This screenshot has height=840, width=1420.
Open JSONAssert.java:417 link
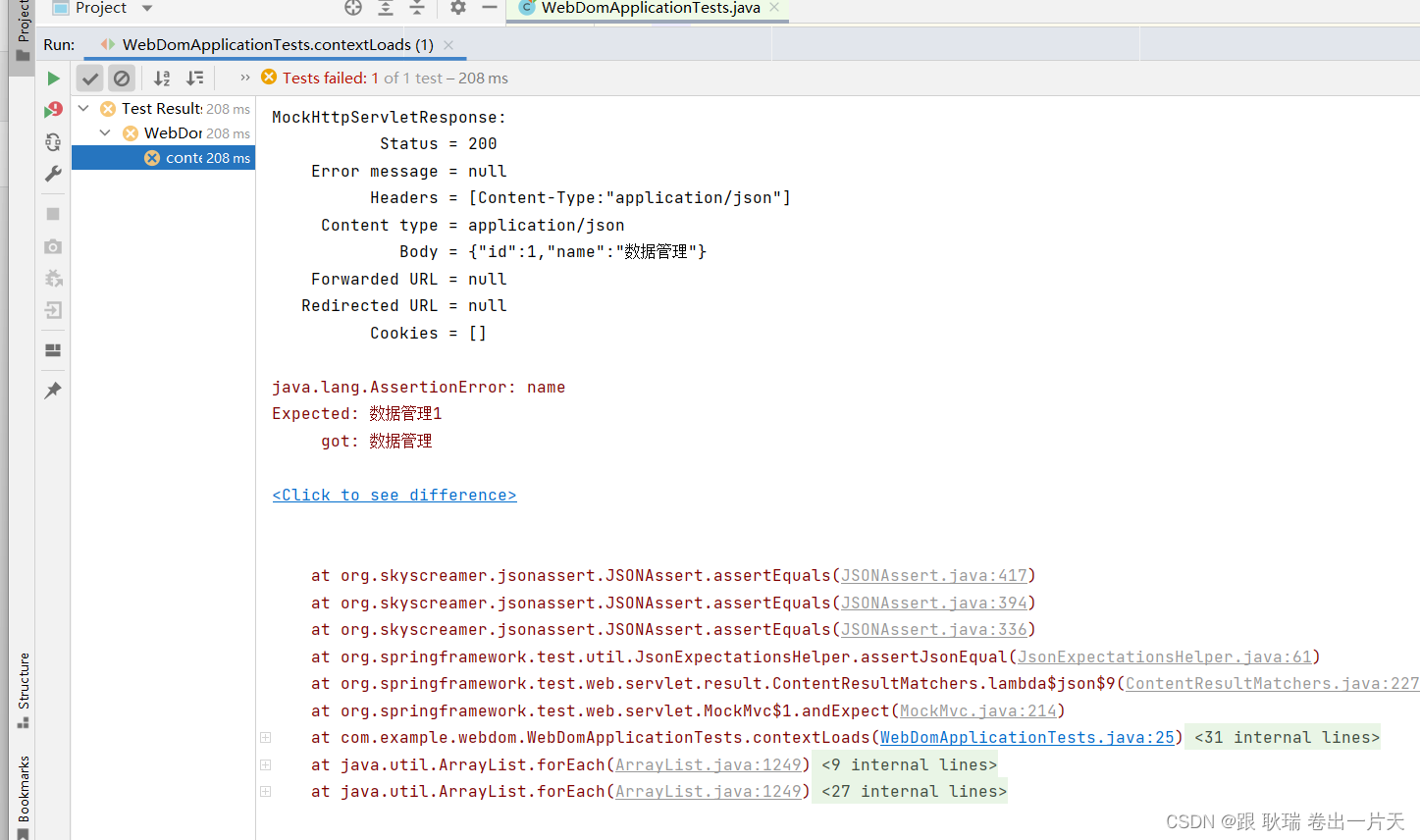pyautogui.click(x=934, y=576)
